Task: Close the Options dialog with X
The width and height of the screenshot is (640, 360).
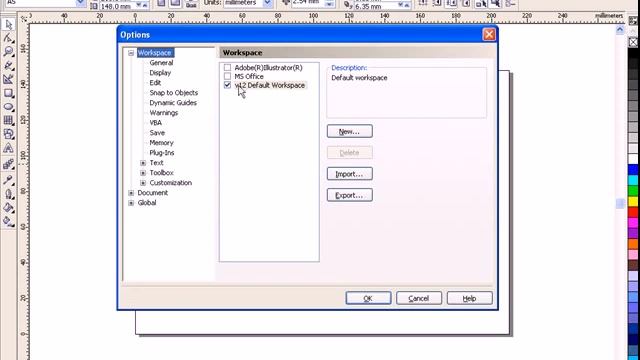Action: click(489, 35)
